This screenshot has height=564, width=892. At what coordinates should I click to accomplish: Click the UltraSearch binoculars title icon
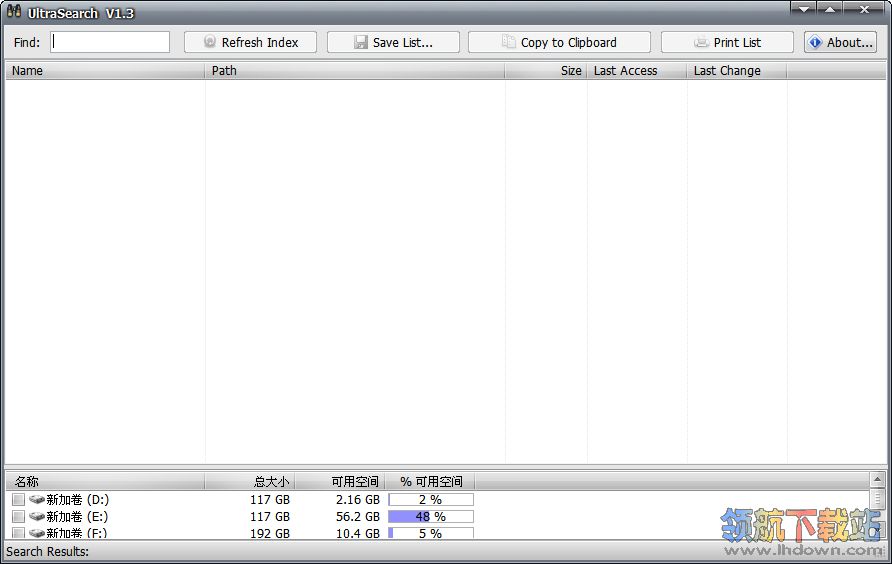(14, 11)
